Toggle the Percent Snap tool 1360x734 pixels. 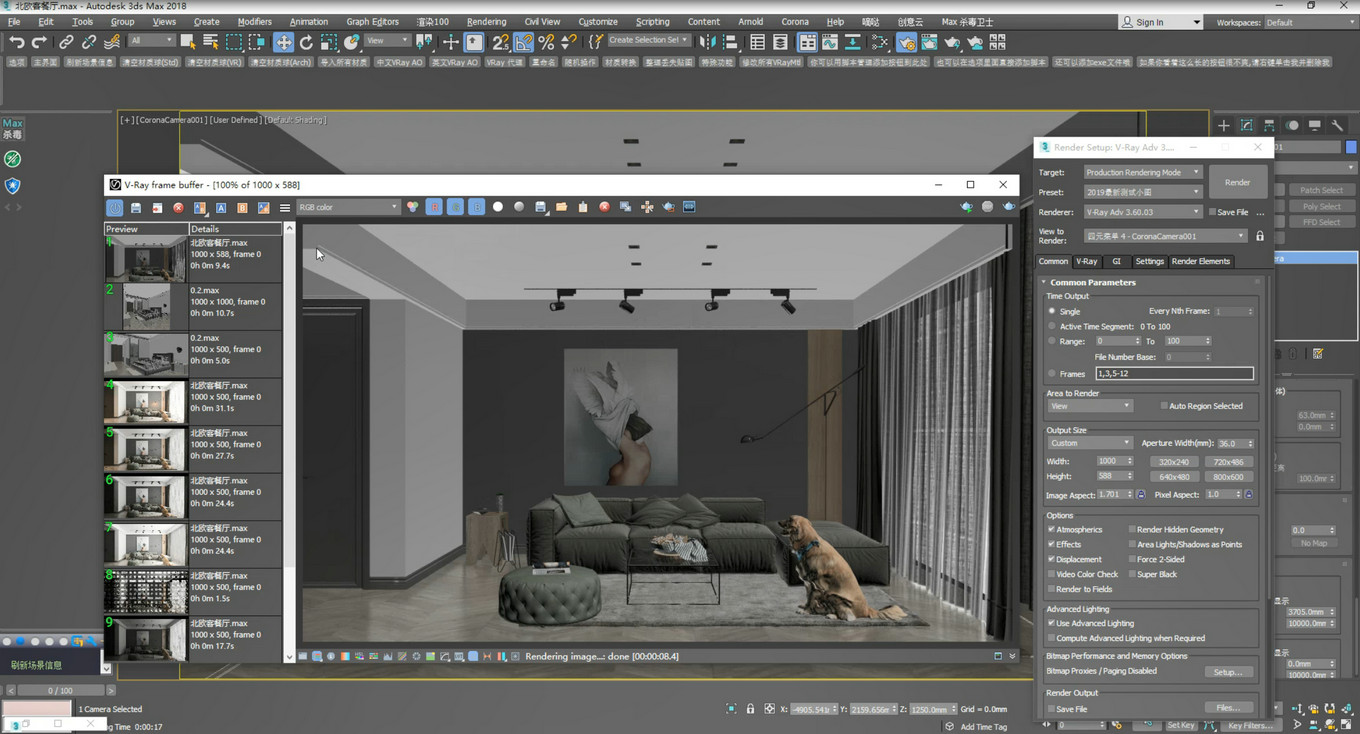pos(546,42)
